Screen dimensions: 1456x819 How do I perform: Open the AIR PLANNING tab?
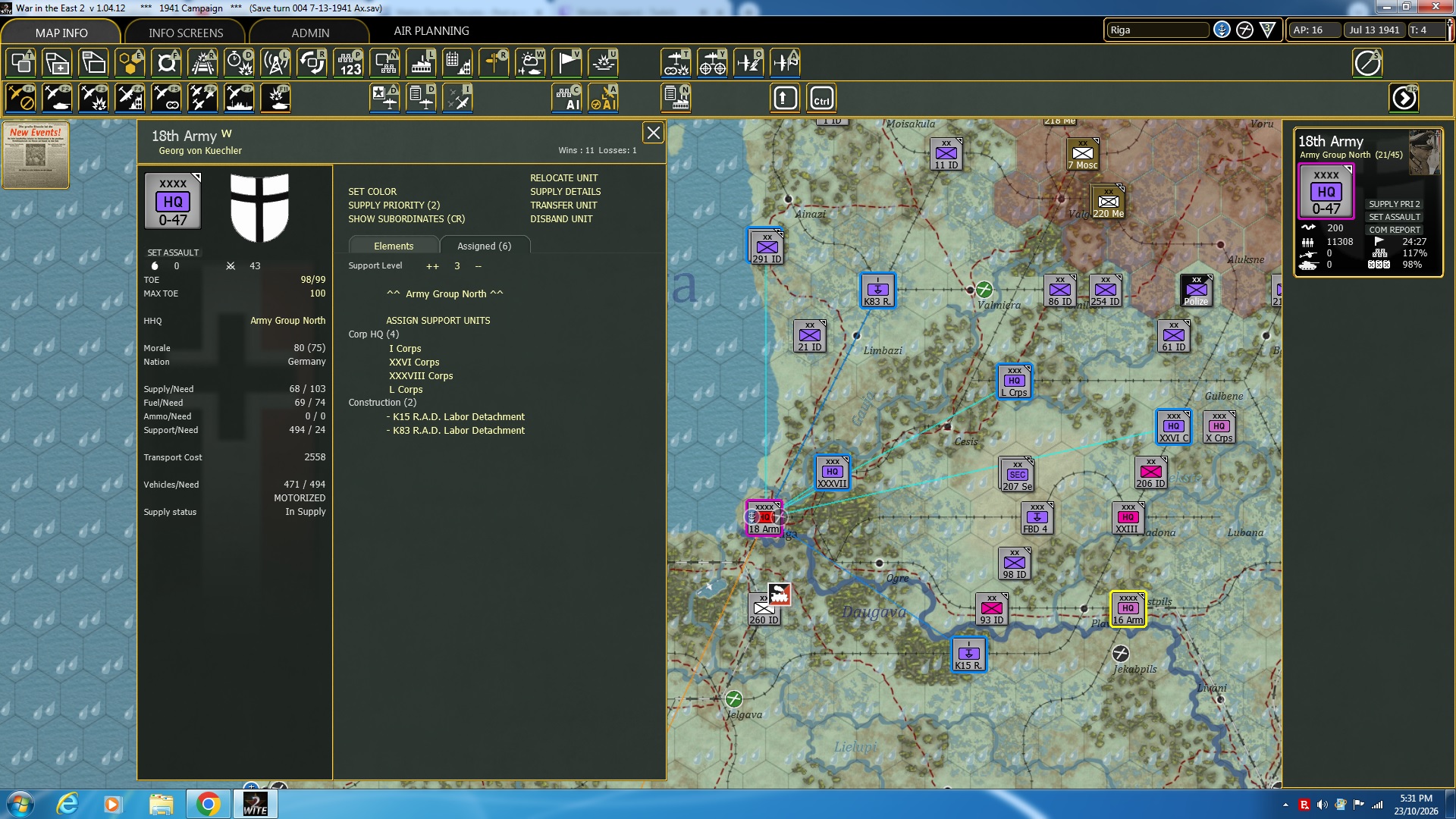click(431, 31)
